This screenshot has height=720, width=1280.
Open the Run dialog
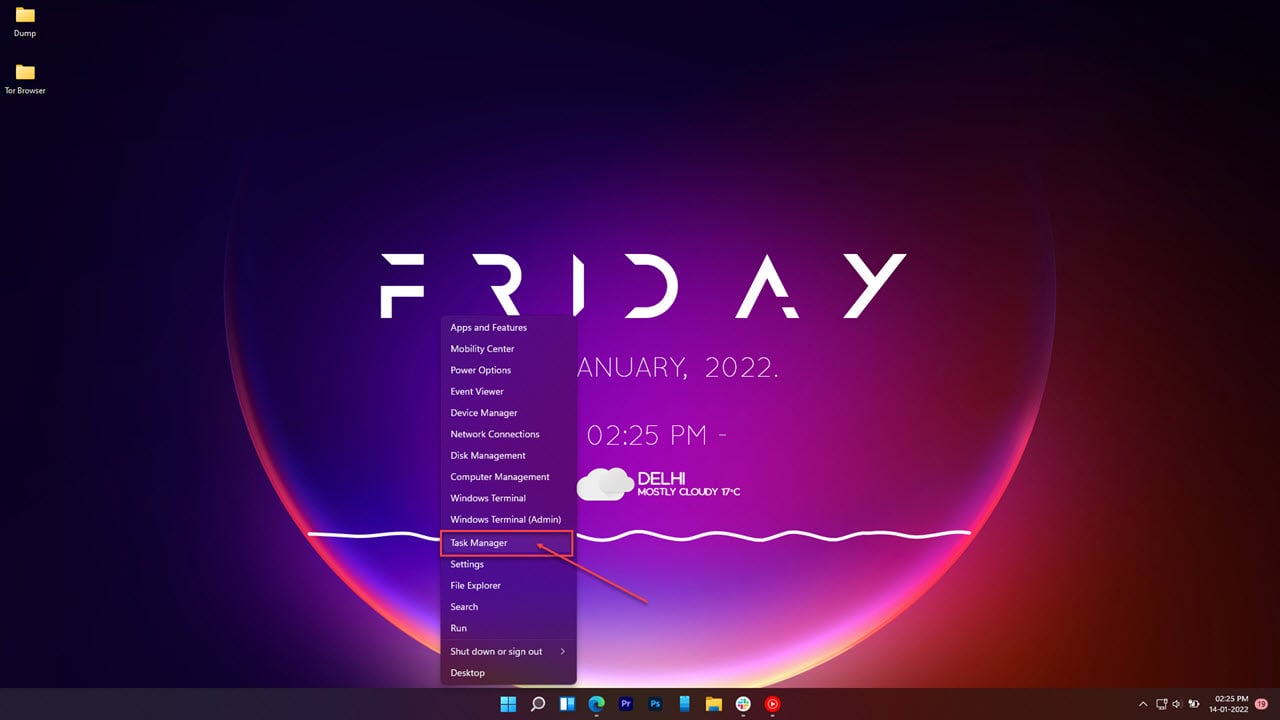pos(459,628)
